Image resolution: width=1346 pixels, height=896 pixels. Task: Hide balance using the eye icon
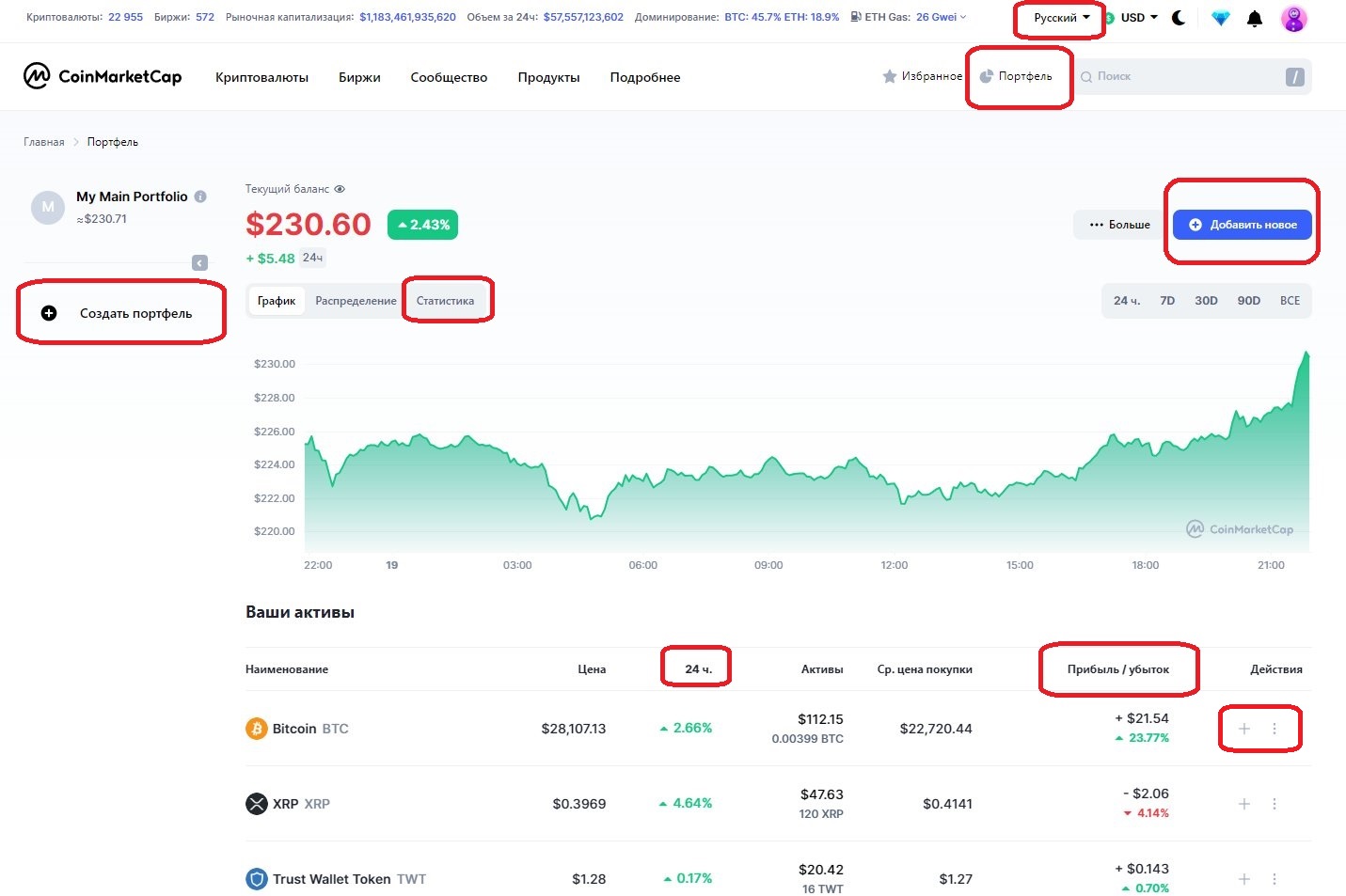pos(340,189)
